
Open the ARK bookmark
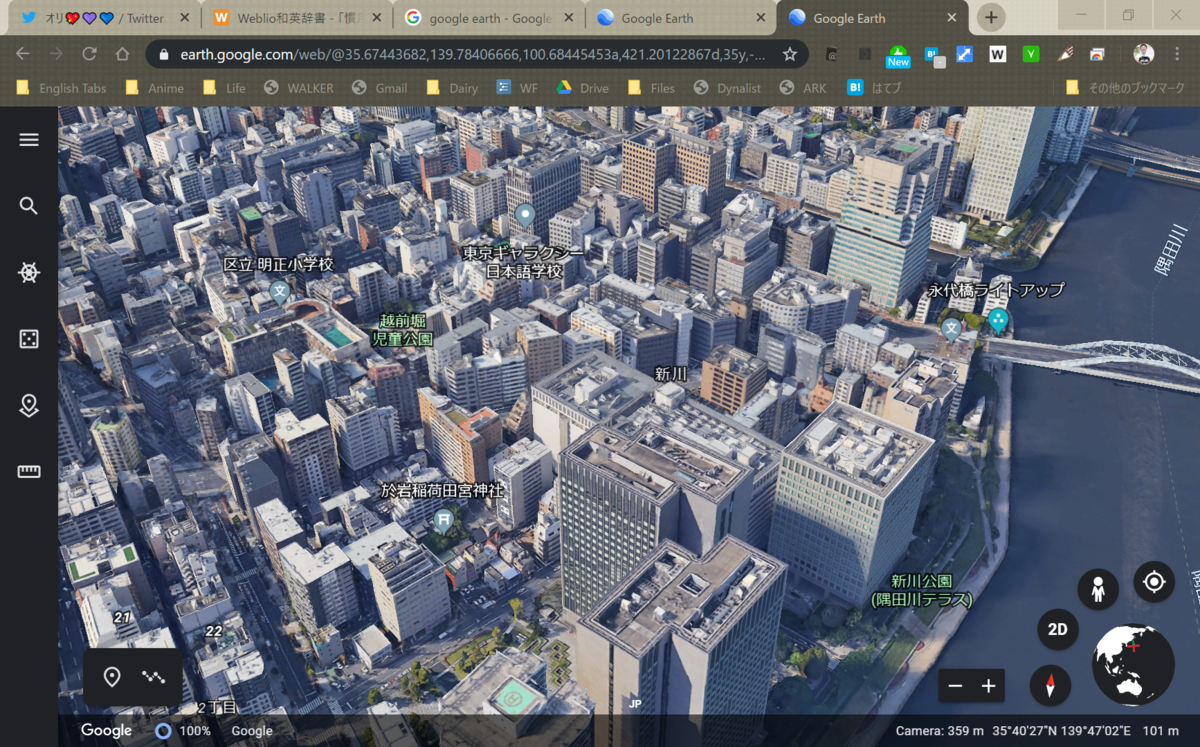pos(803,88)
